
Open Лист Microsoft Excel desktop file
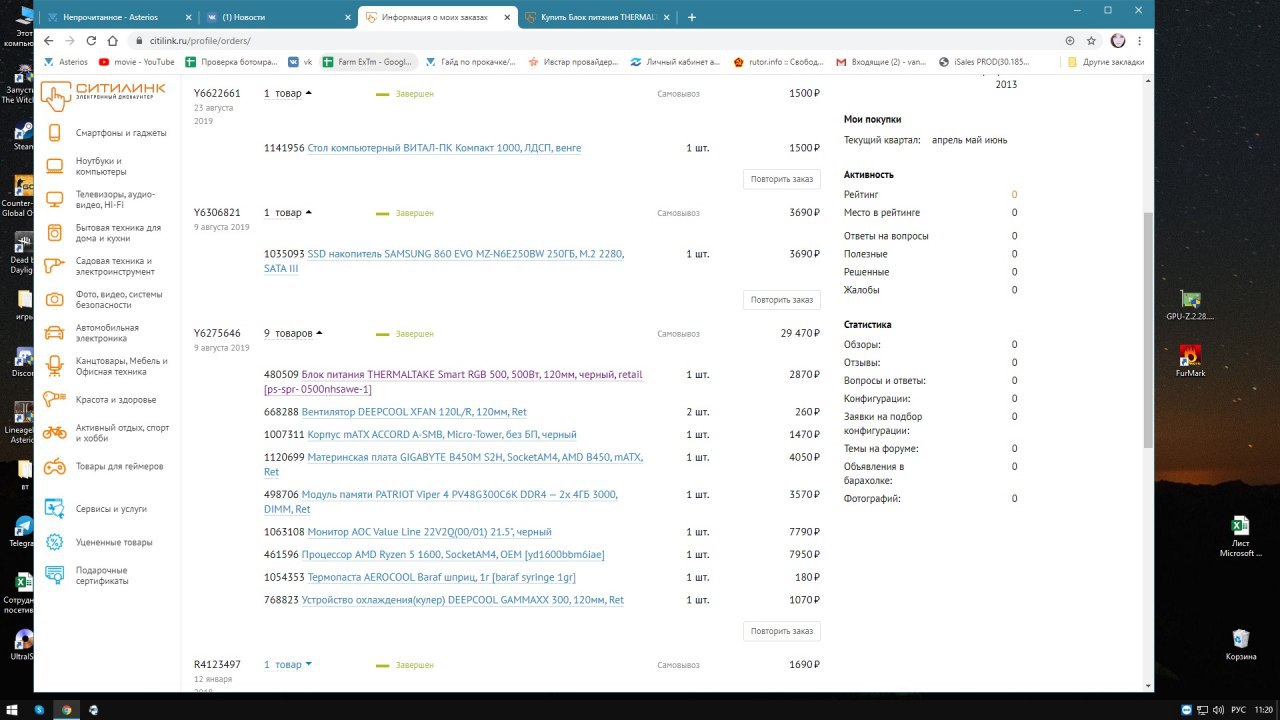coord(1240,536)
